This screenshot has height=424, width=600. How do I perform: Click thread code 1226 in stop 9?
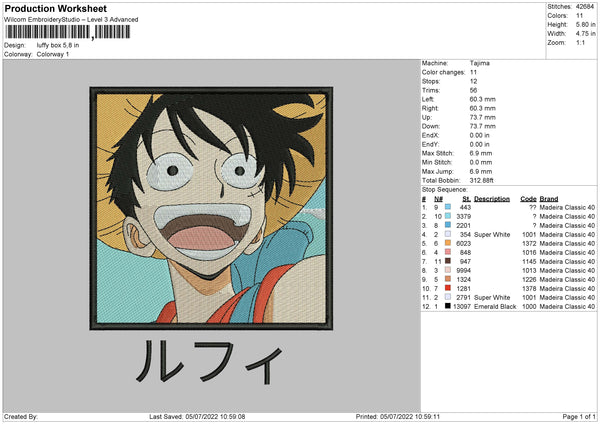[x=529, y=279]
